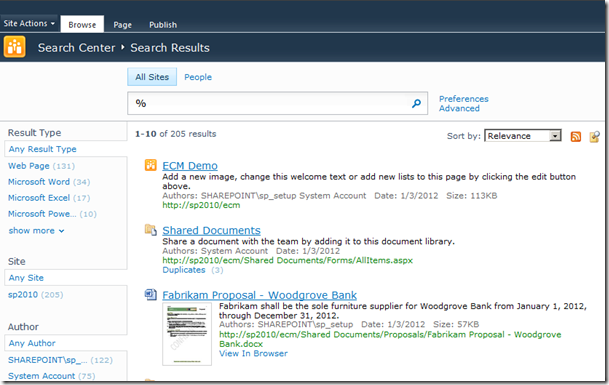Click the Duplicates (3) link
609x385 pixels.
(x=193, y=270)
